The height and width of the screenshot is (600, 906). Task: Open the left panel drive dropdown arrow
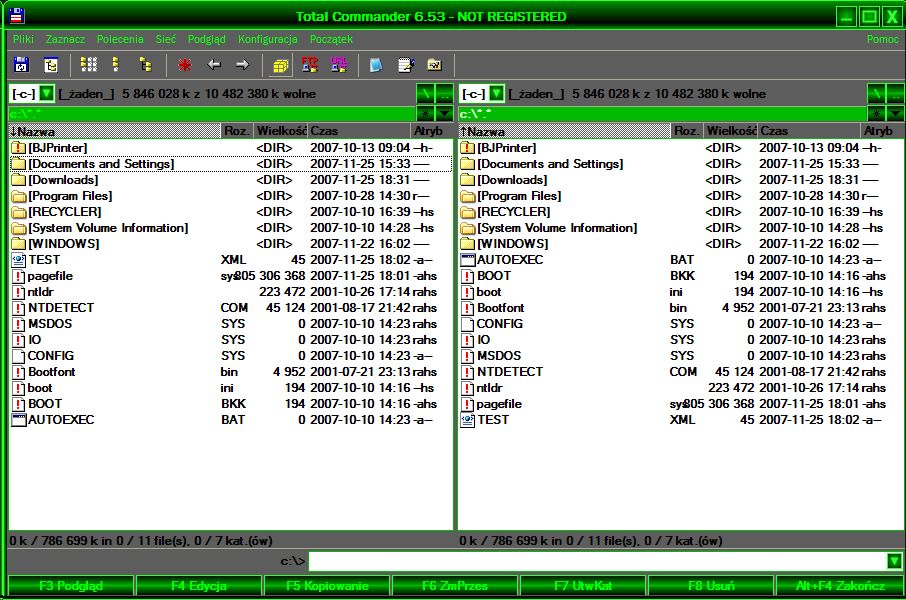(47, 93)
